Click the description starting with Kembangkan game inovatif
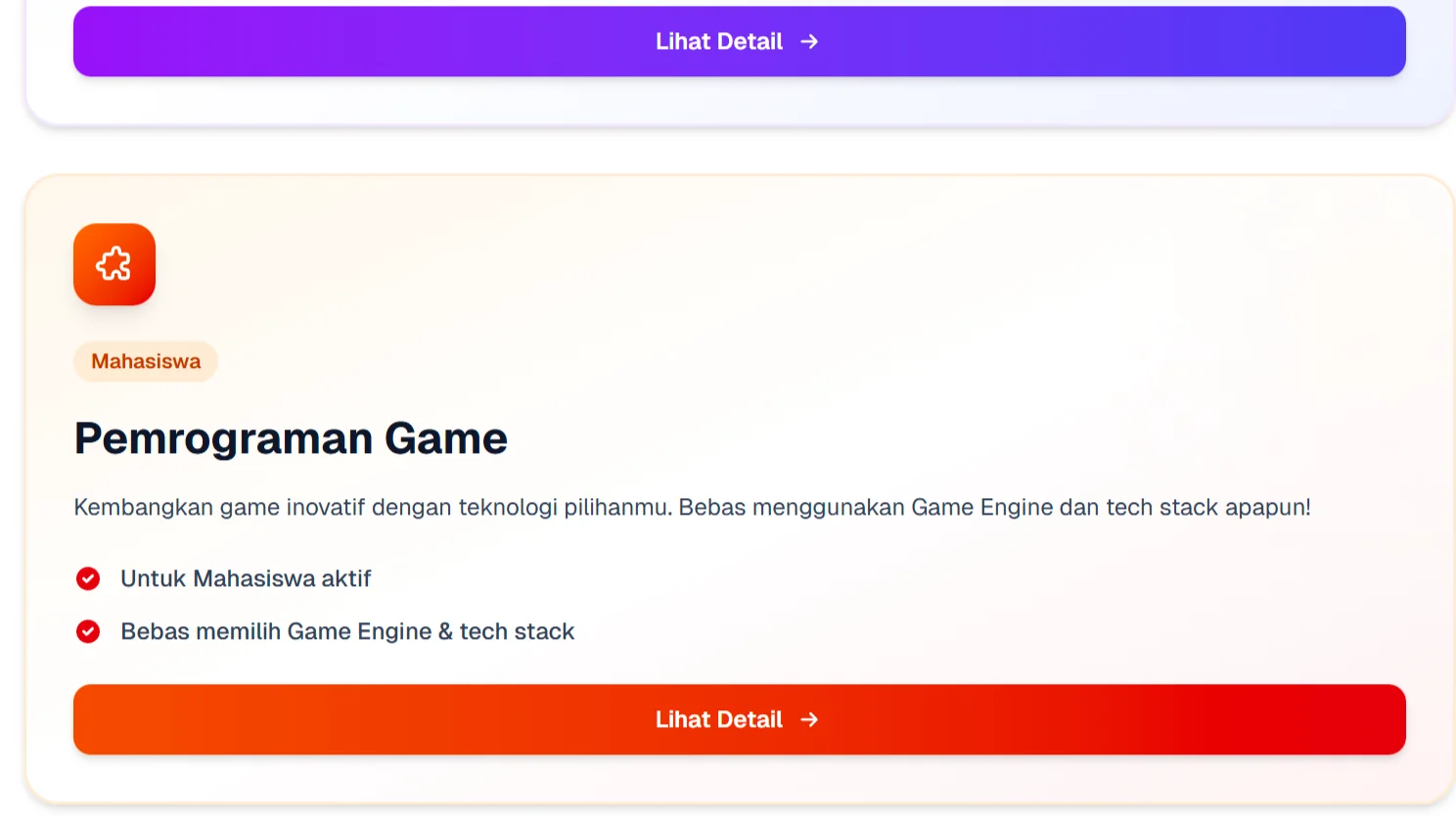Image resolution: width=1456 pixels, height=819 pixels. [692, 507]
